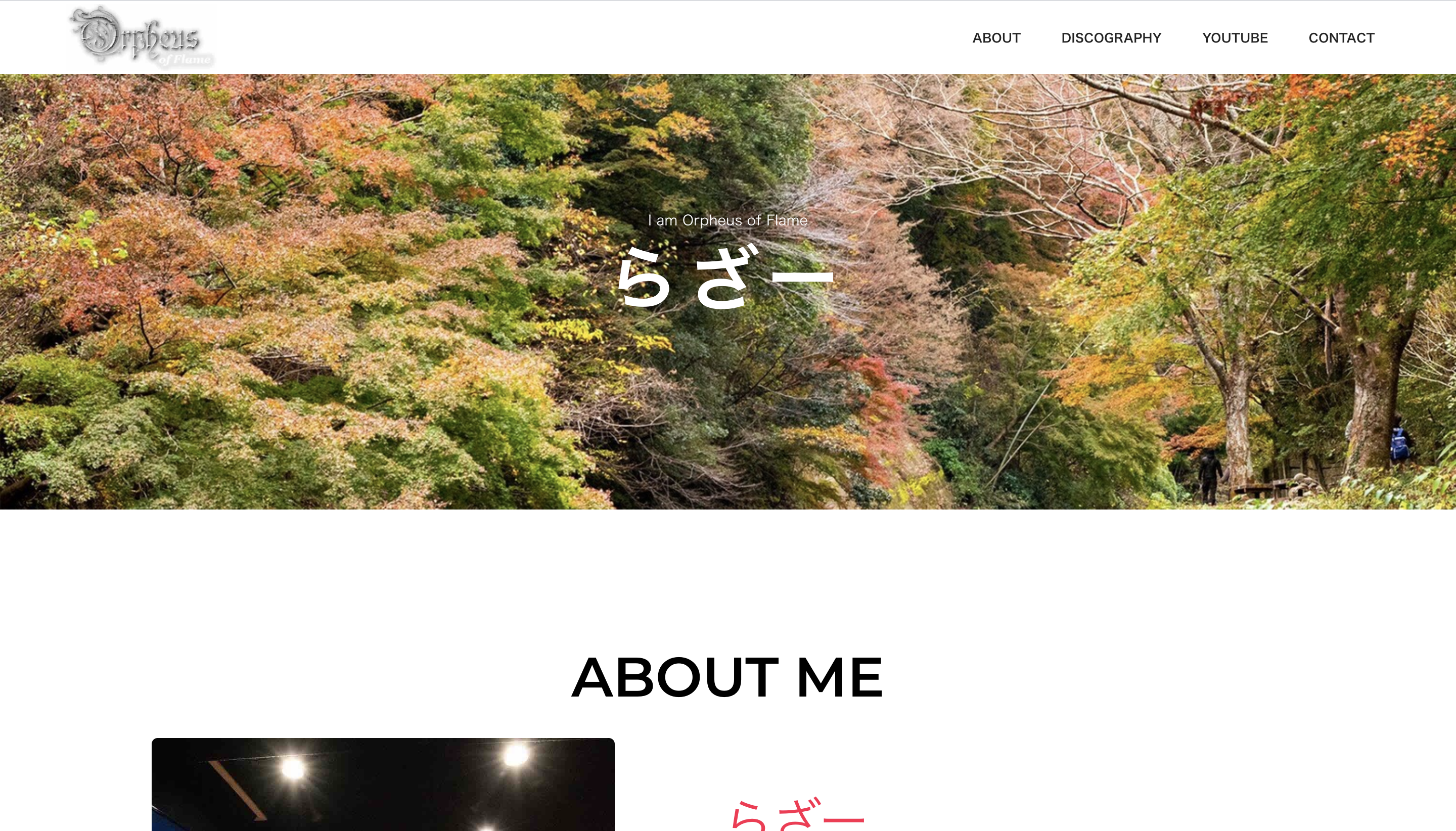1456x831 pixels.
Task: Click the red らざー name text
Action: pos(798,814)
